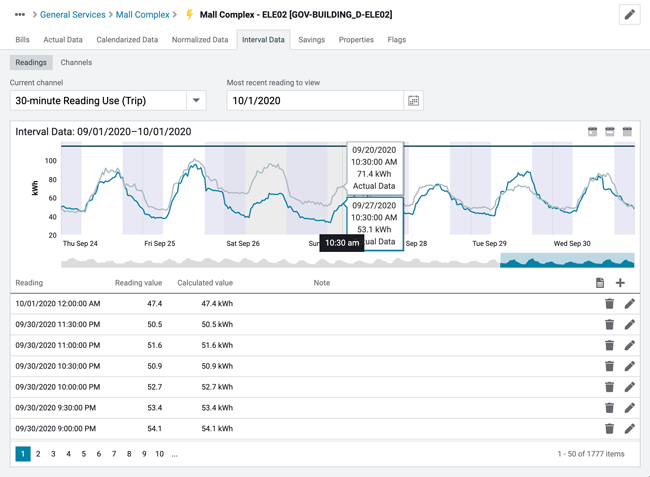
Task: Open the Savings tab
Action: click(x=311, y=40)
